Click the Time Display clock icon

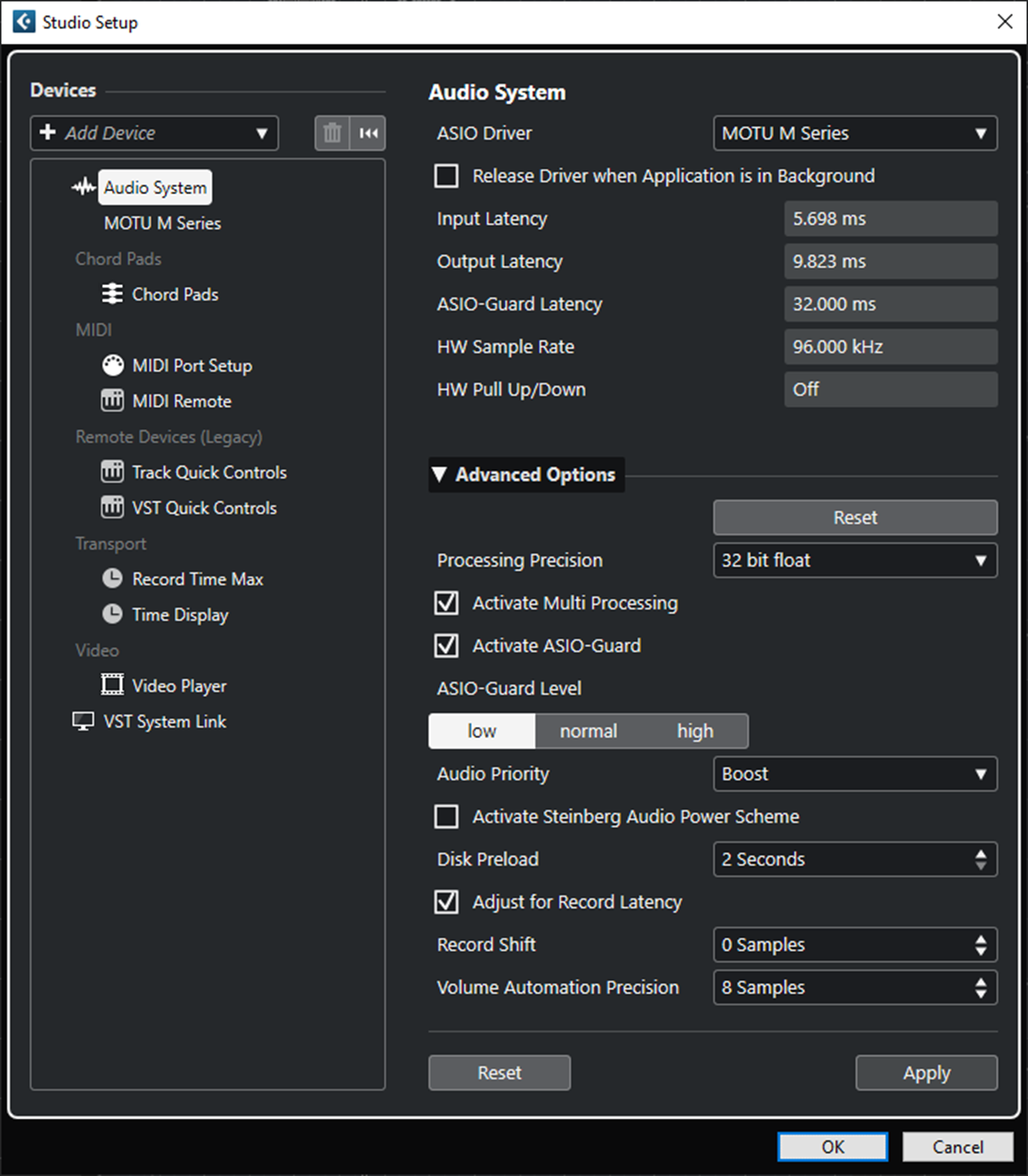[112, 614]
